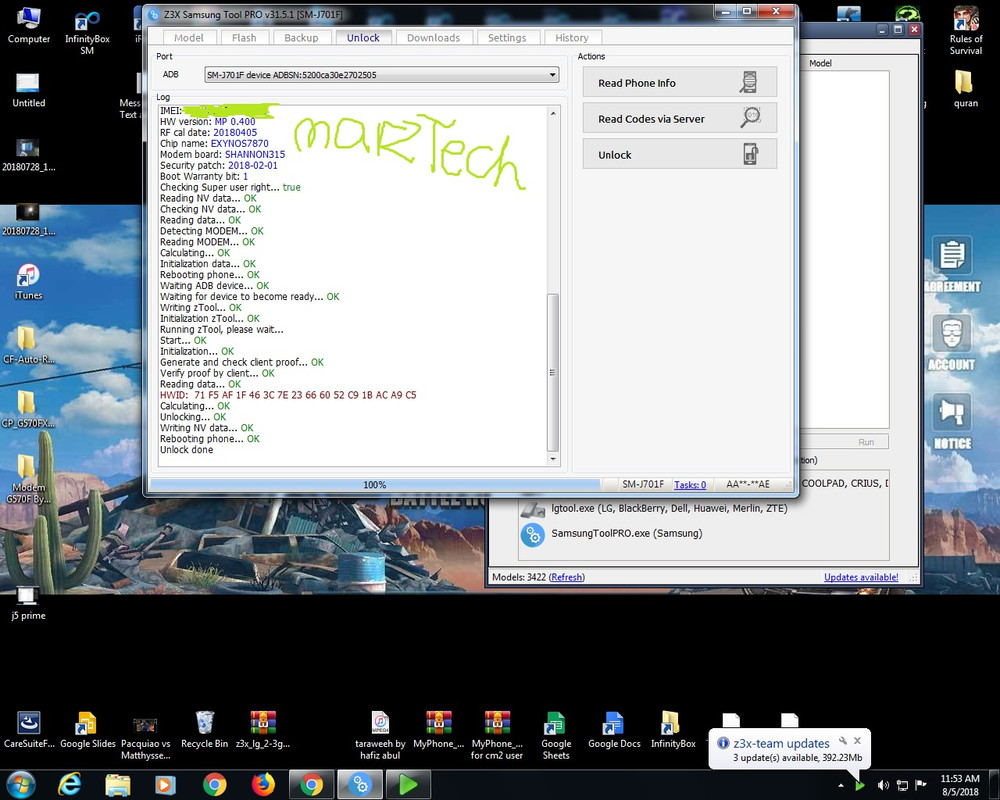Click the volume icon in system tray
Image resolution: width=1000 pixels, height=800 pixels.
(x=883, y=785)
